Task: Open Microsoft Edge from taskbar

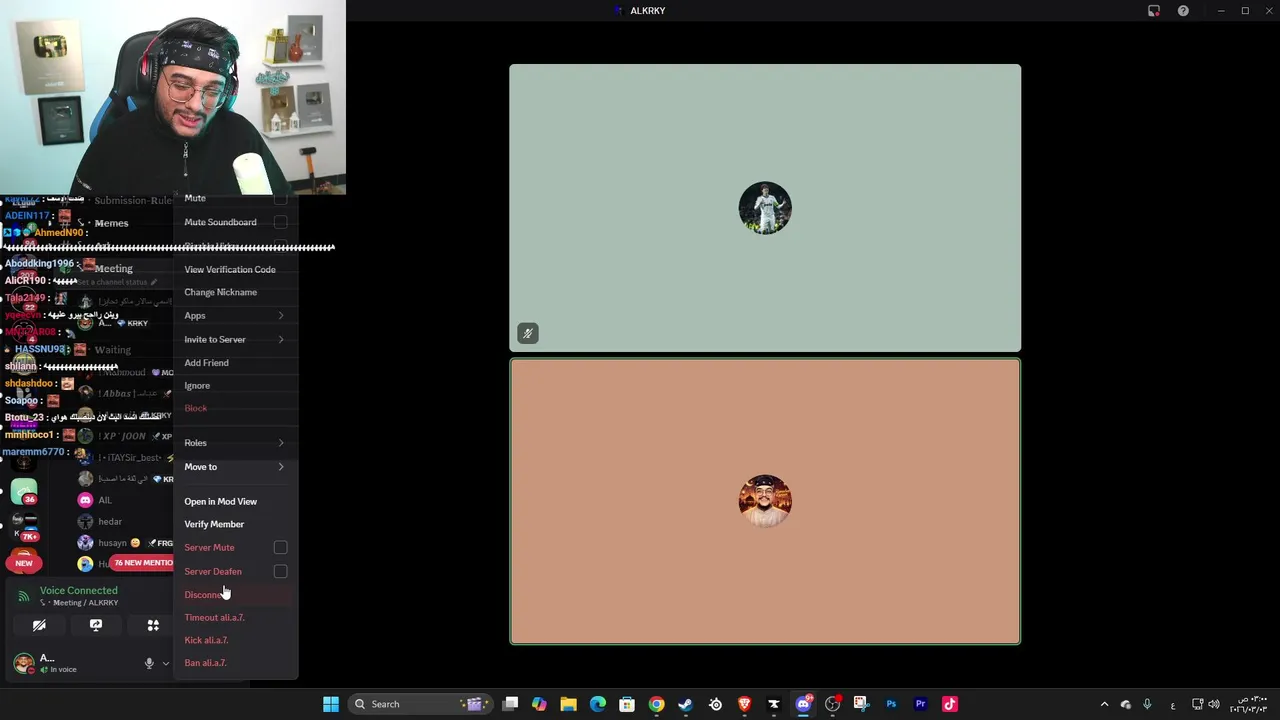Action: click(x=598, y=704)
